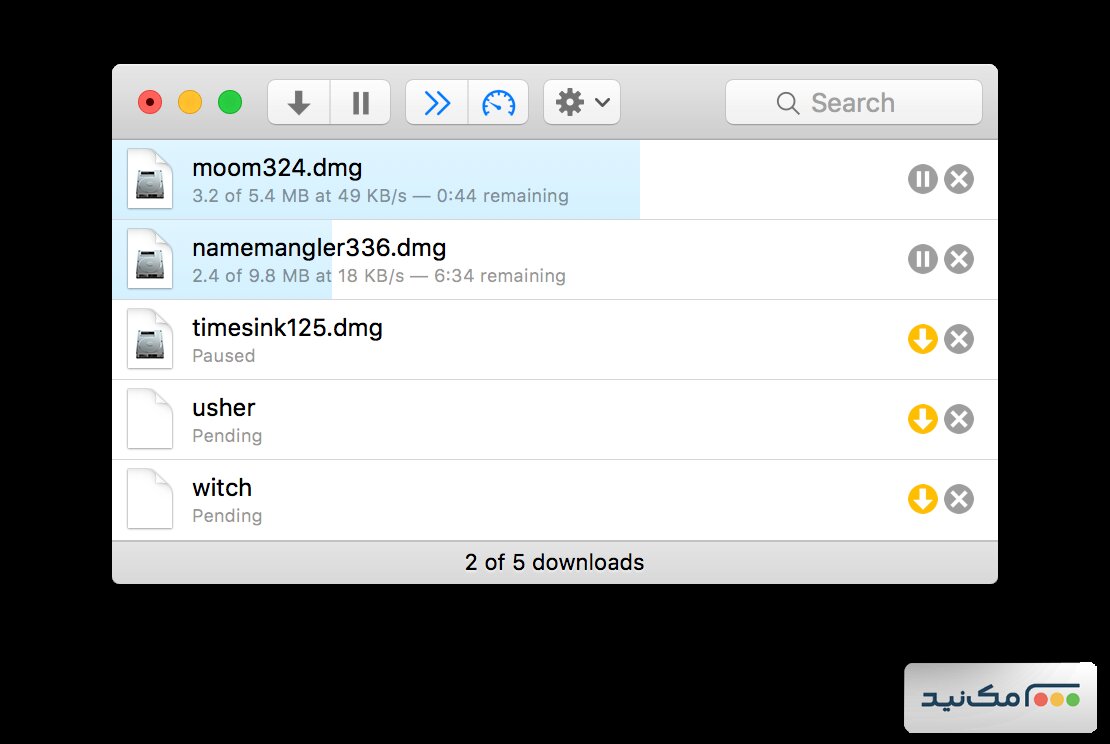Viewport: 1110px width, 744px height.
Task: Cancel the pending usher download
Action: (x=959, y=420)
